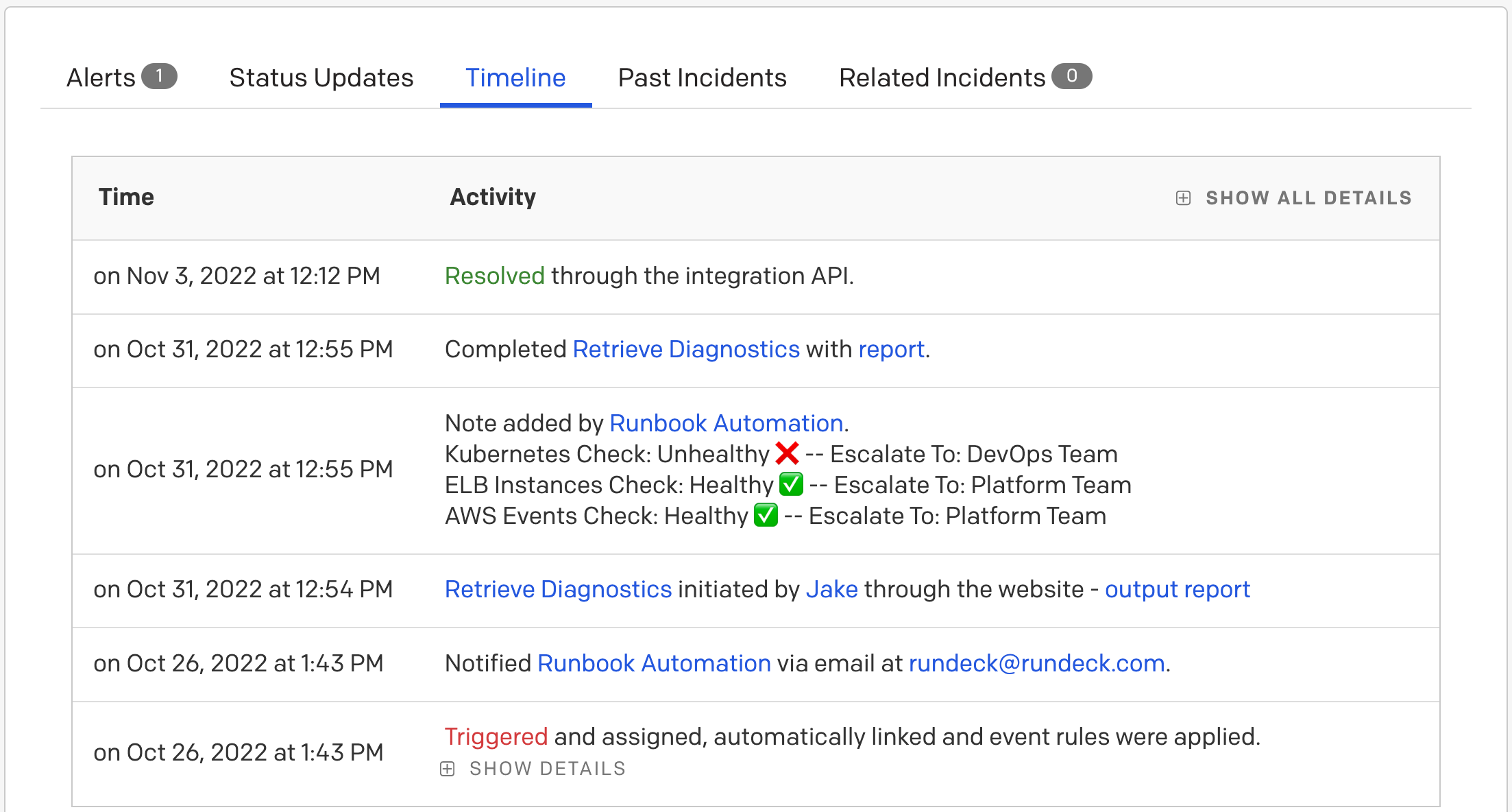Click the Related Incidents zero badge

1071,76
